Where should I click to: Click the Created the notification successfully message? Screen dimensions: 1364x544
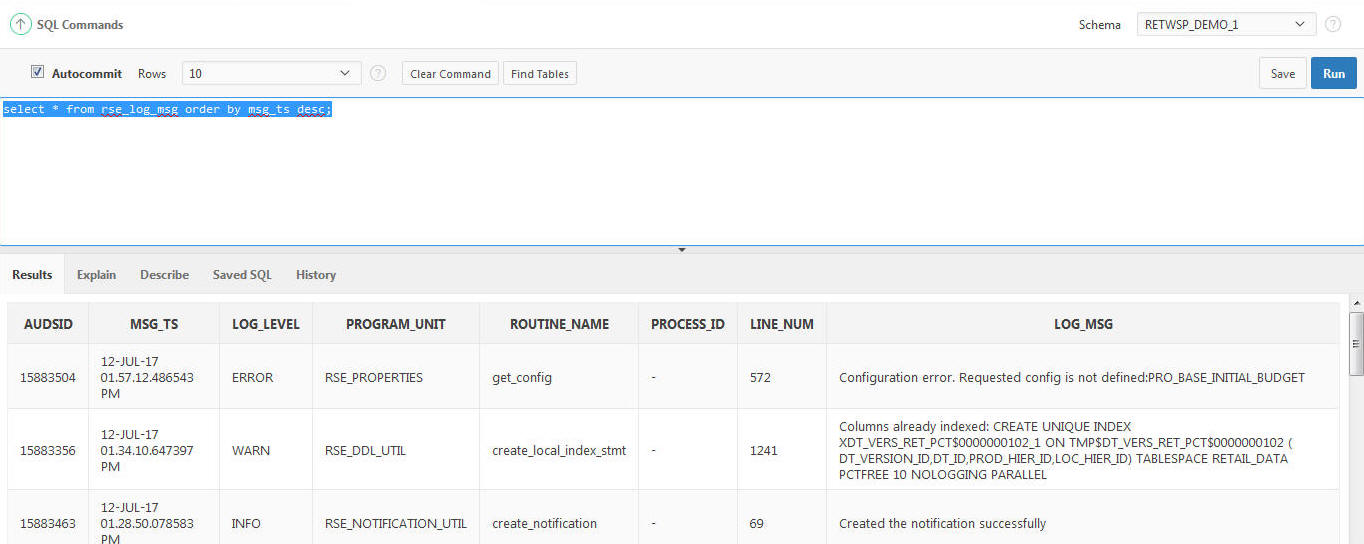pyautogui.click(x=943, y=523)
